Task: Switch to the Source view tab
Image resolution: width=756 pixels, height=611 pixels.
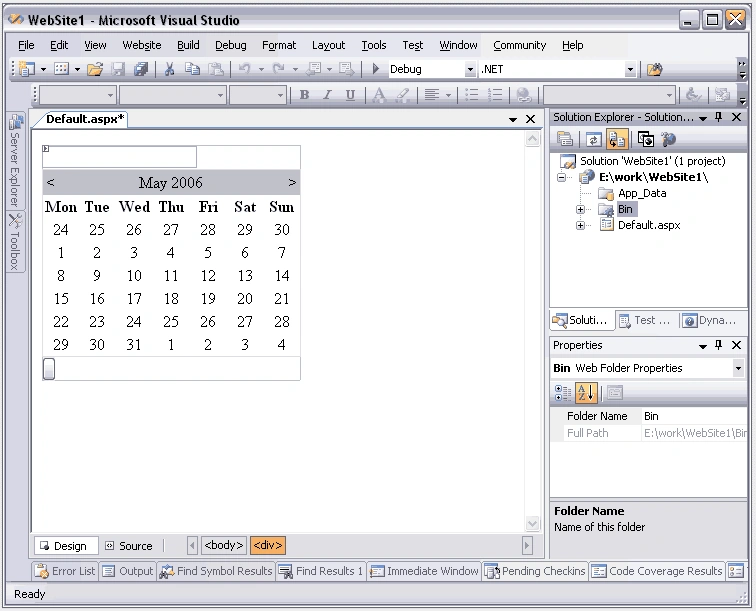Action: tap(129, 546)
